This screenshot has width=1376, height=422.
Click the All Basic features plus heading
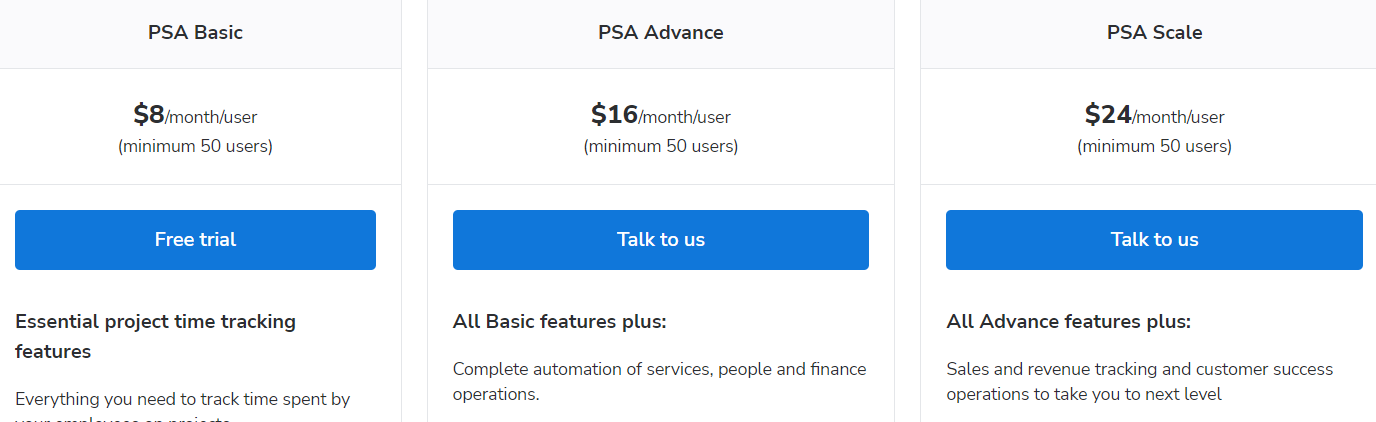click(559, 322)
